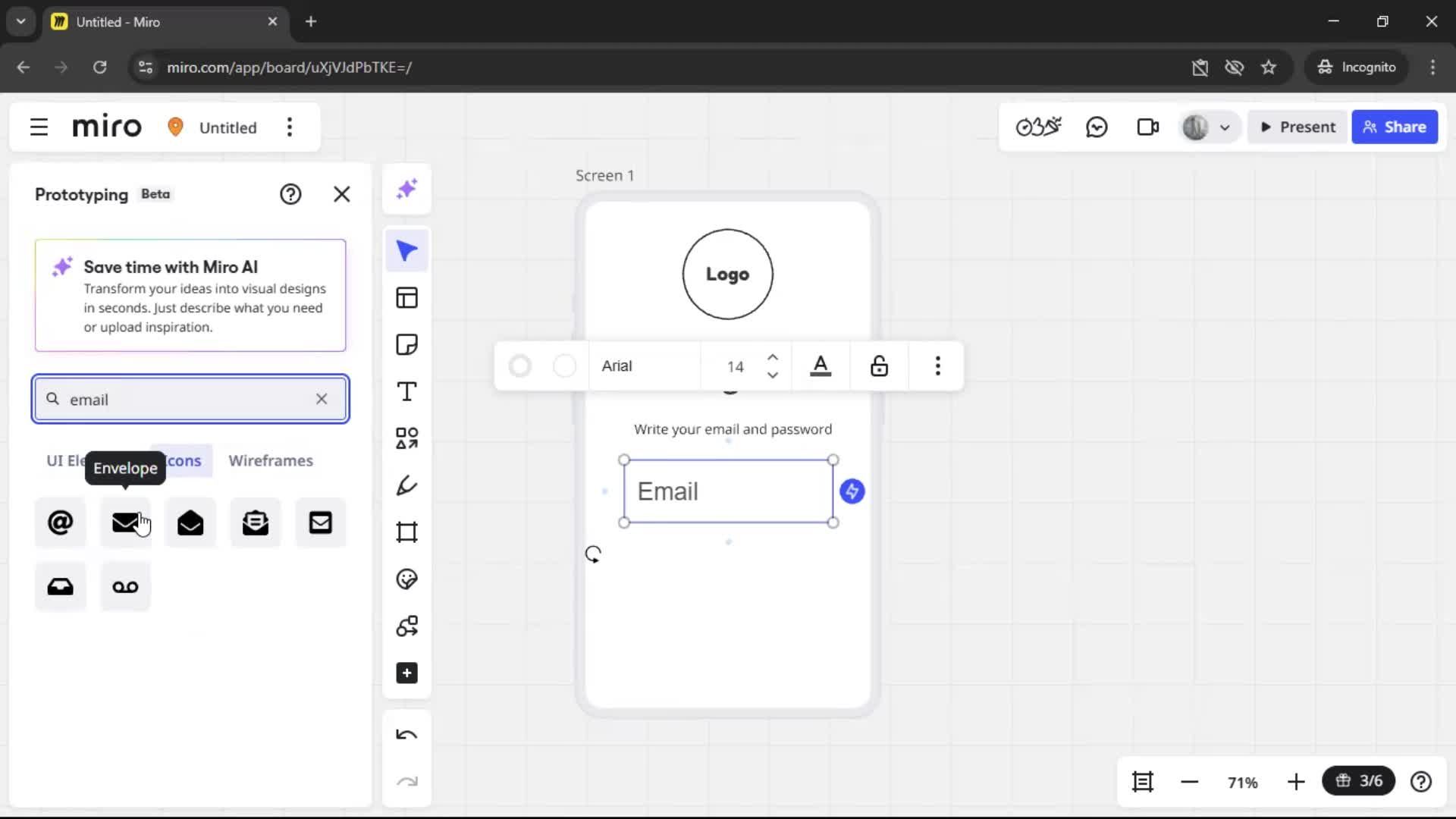
Task: Open a new browser tab
Action: pyautogui.click(x=311, y=21)
